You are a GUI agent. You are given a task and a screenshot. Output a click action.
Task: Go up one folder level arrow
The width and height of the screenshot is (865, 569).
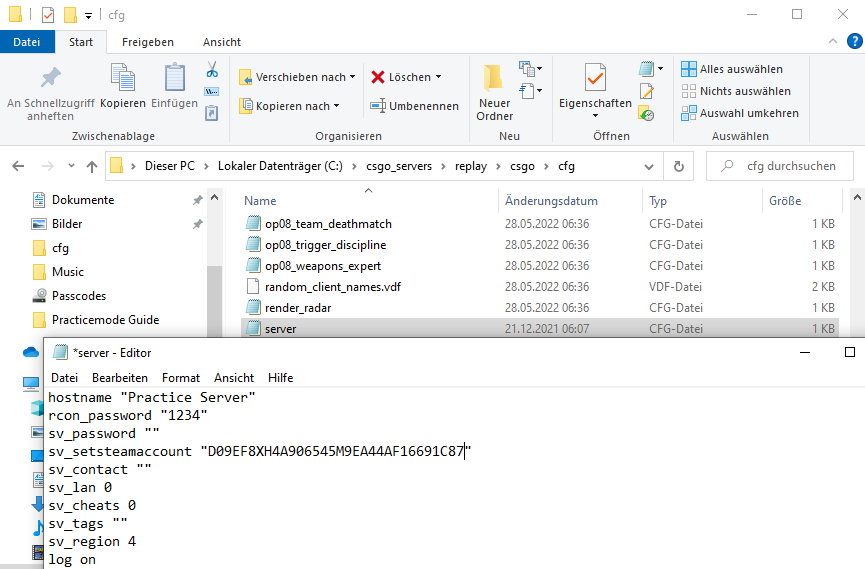coord(92,166)
